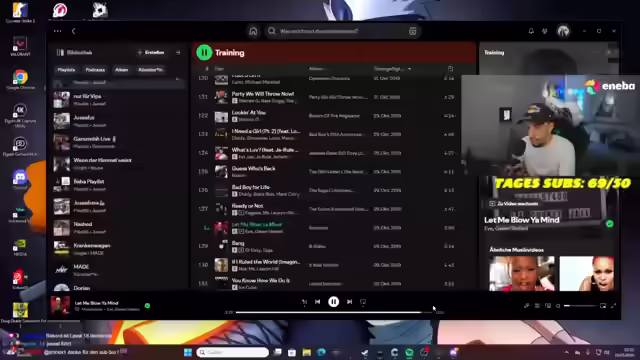
Task: Open the Browse icon beside the search field
Action: pyautogui.click(x=413, y=31)
